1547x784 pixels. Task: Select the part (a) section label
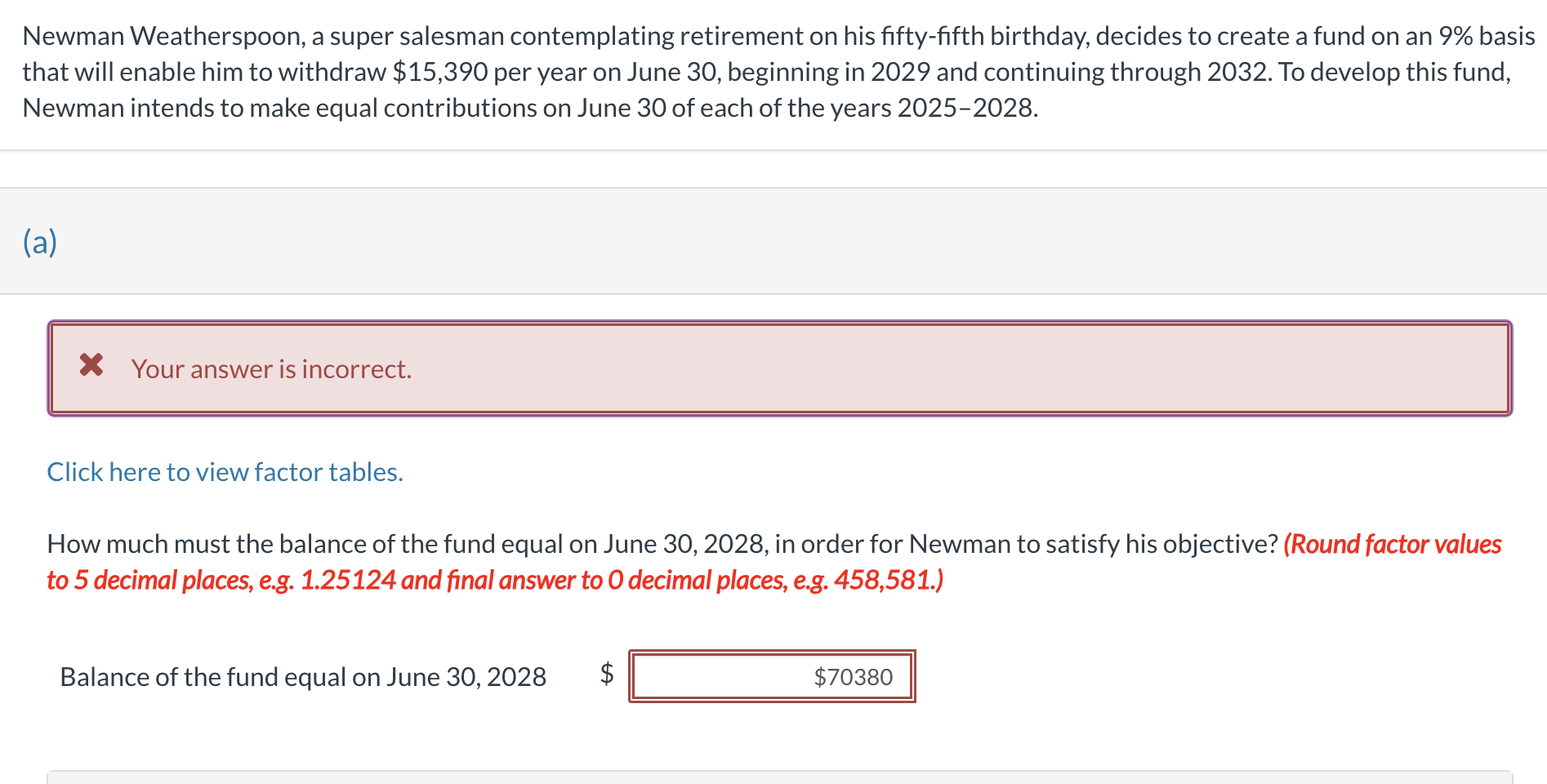pos(40,242)
